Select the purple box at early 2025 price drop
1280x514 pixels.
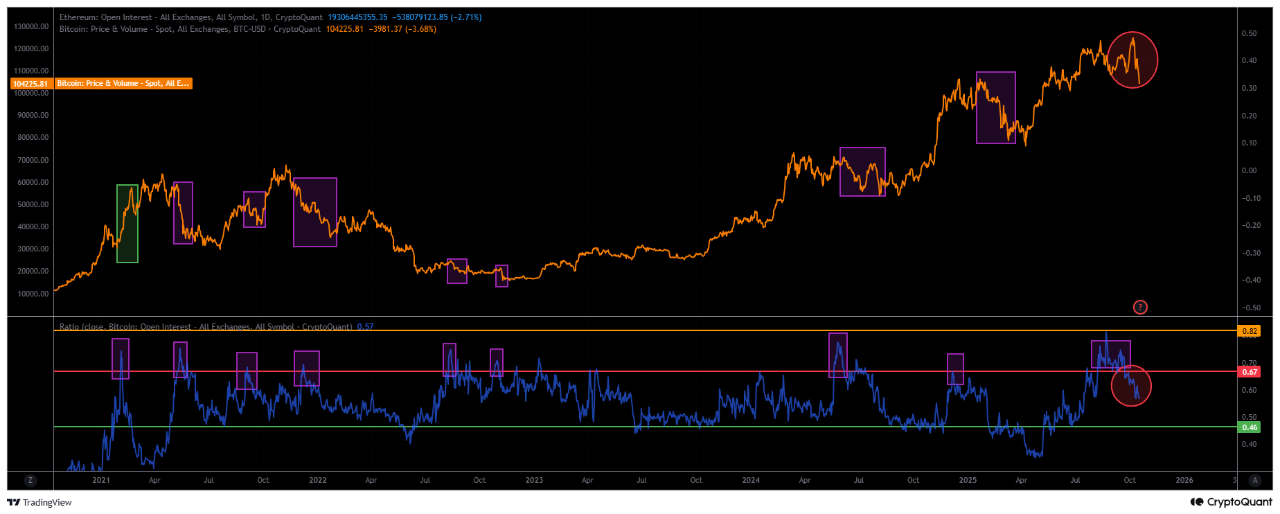(995, 107)
